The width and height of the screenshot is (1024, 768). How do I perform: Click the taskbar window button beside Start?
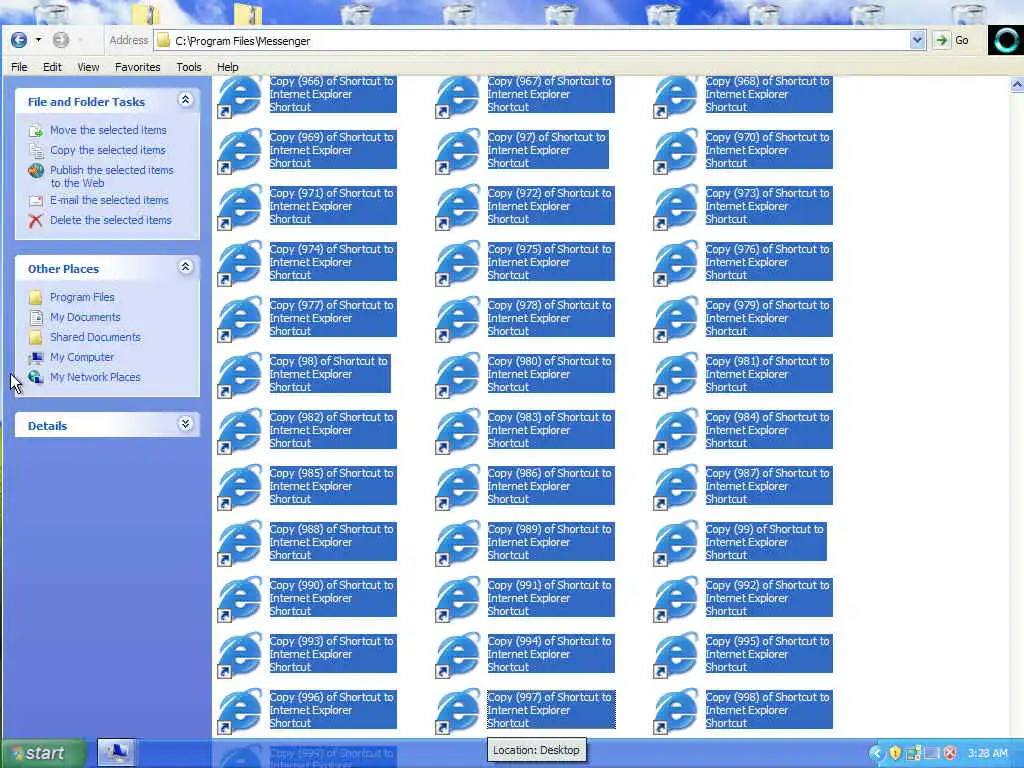point(117,752)
